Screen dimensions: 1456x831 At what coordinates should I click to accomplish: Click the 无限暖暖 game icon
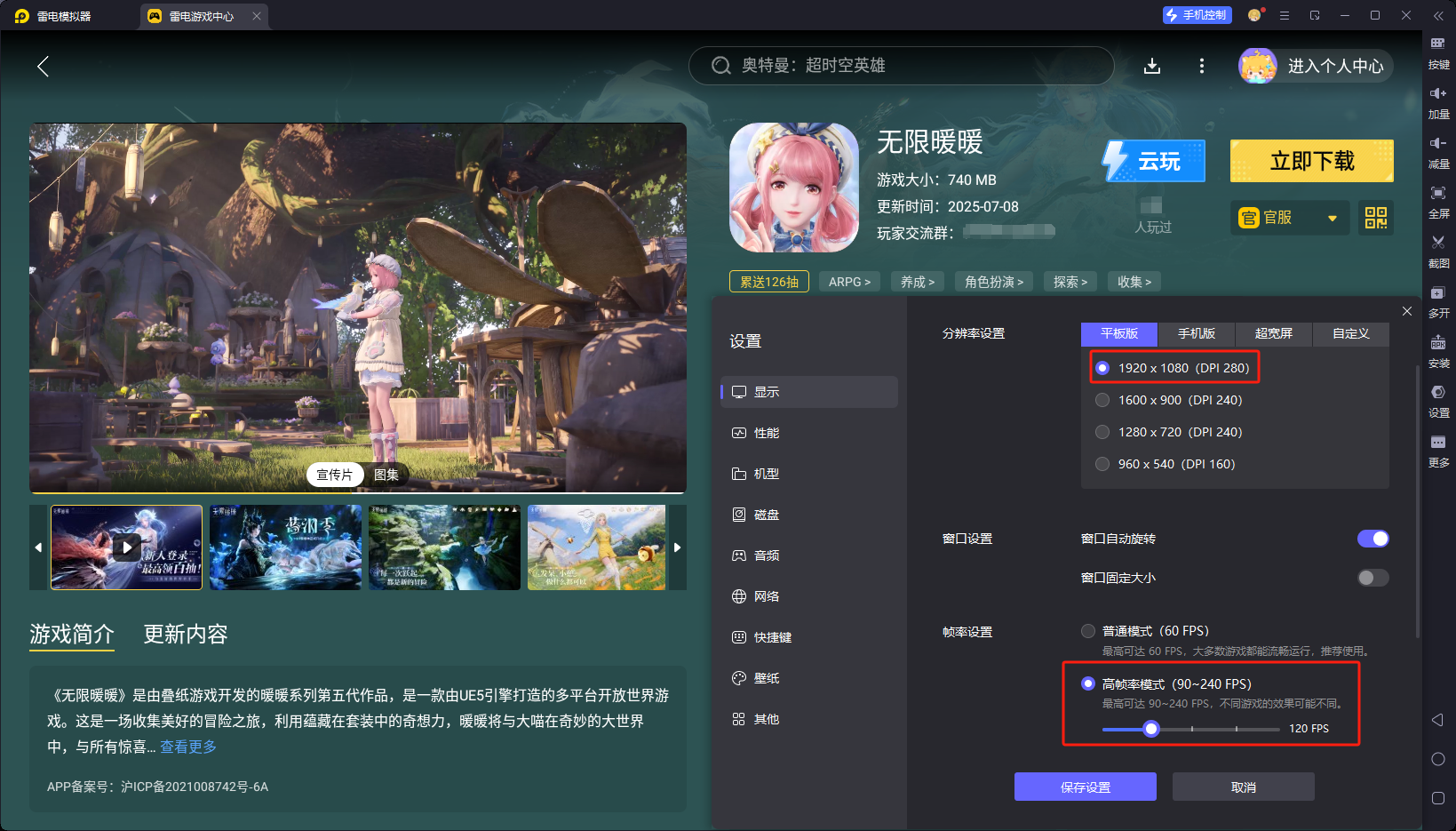[x=794, y=188]
